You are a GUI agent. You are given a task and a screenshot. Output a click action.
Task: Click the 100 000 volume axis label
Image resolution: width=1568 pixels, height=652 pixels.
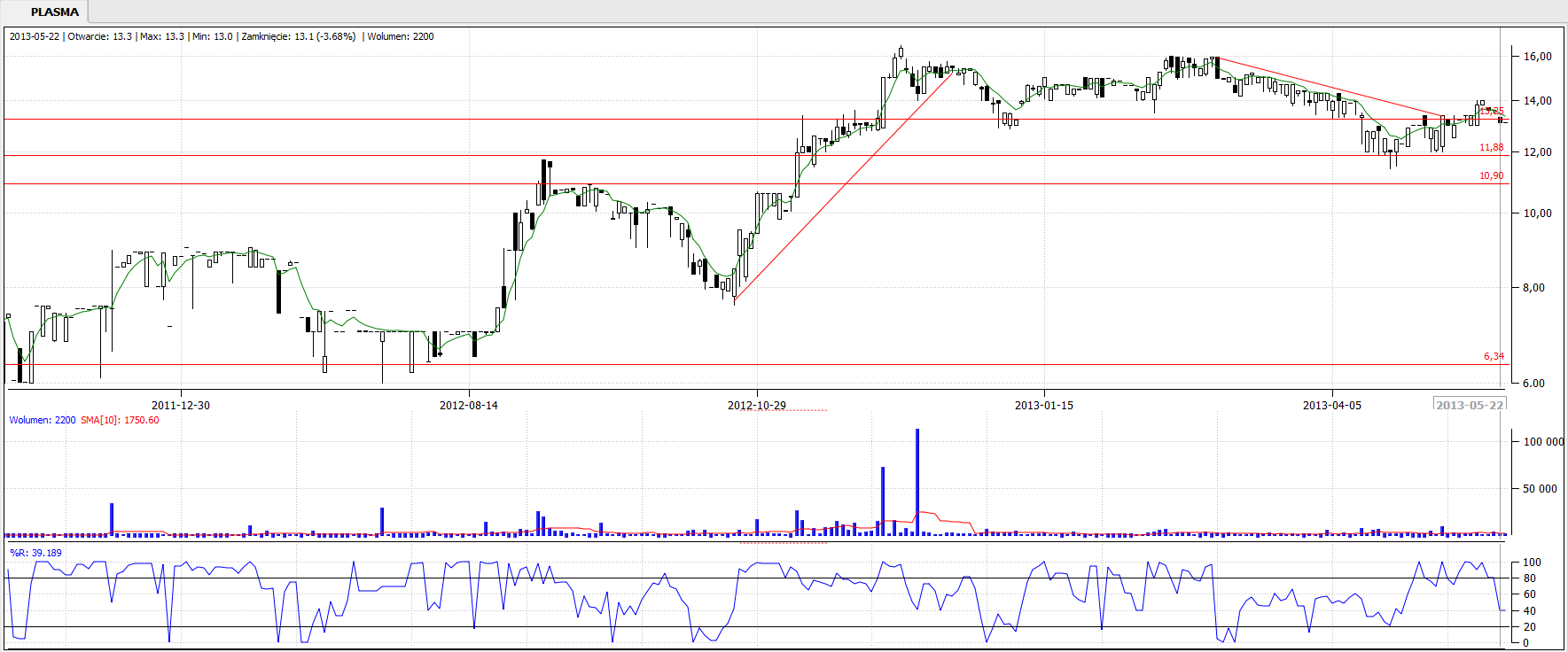1542,441
